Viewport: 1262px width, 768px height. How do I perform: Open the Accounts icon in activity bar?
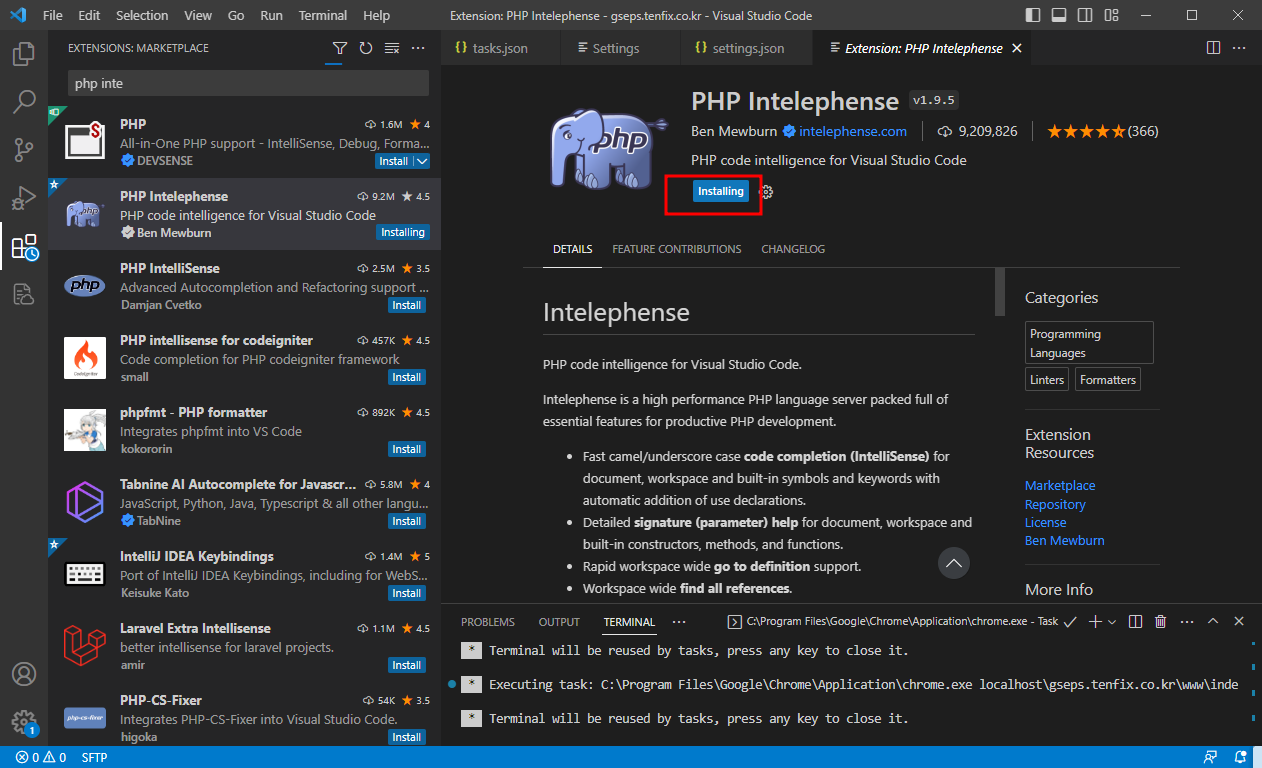coord(24,674)
